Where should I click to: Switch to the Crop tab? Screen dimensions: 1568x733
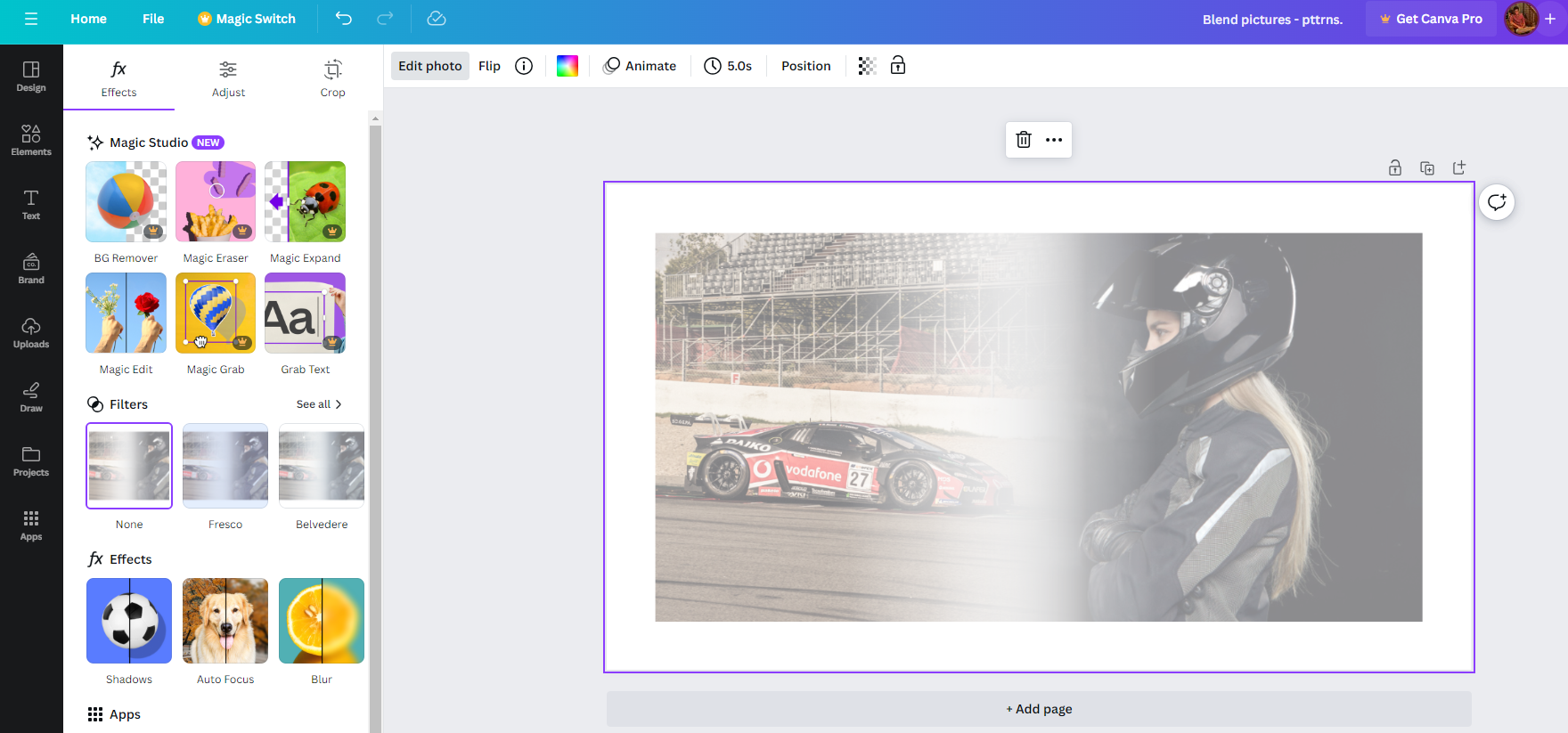click(x=332, y=78)
